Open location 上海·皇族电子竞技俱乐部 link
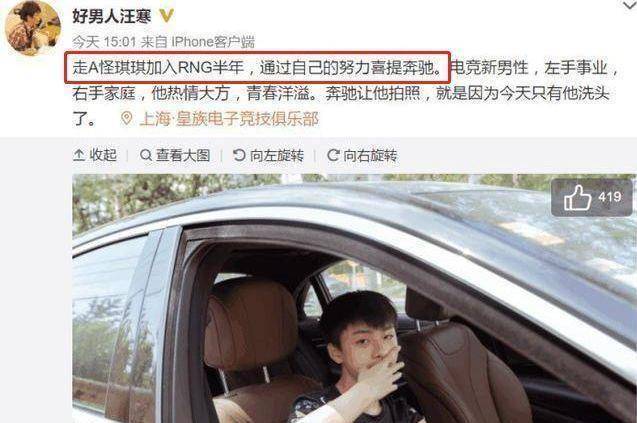This screenshot has width=637, height=423. click(229, 119)
